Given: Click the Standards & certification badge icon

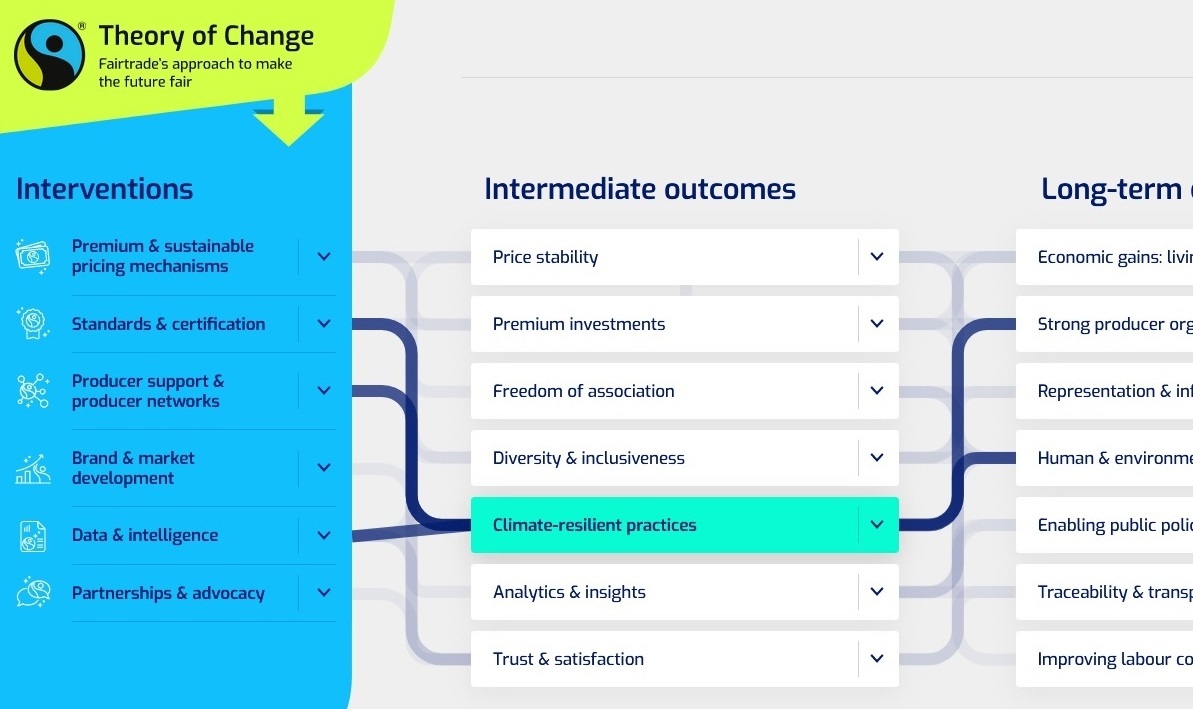Looking at the screenshot, I should (33, 323).
